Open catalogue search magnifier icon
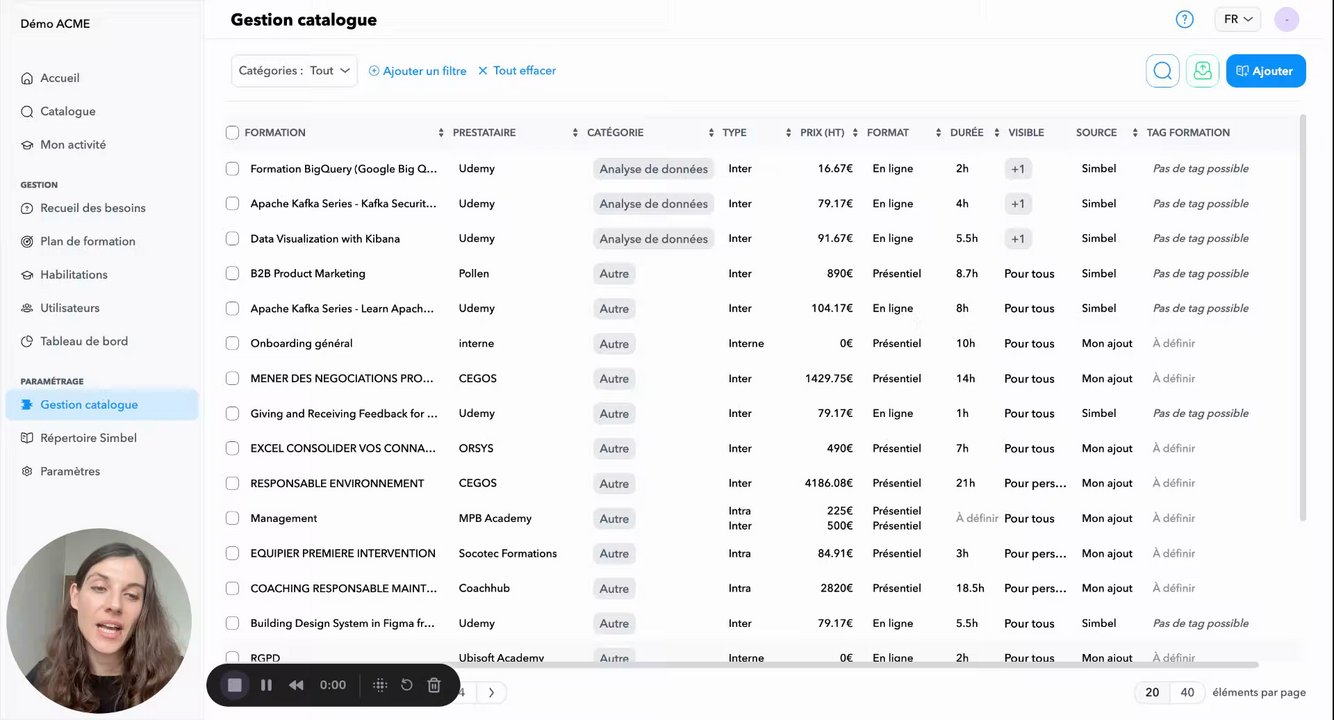The height and width of the screenshot is (720, 1334). [x=1162, y=71]
